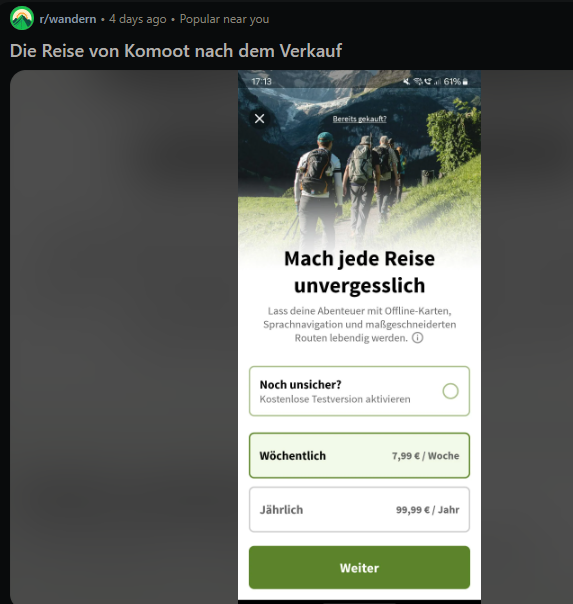The width and height of the screenshot is (573, 604).
Task: Open post 'Die Reise von Komoot nach dem Verkauf'
Action: coord(176,51)
